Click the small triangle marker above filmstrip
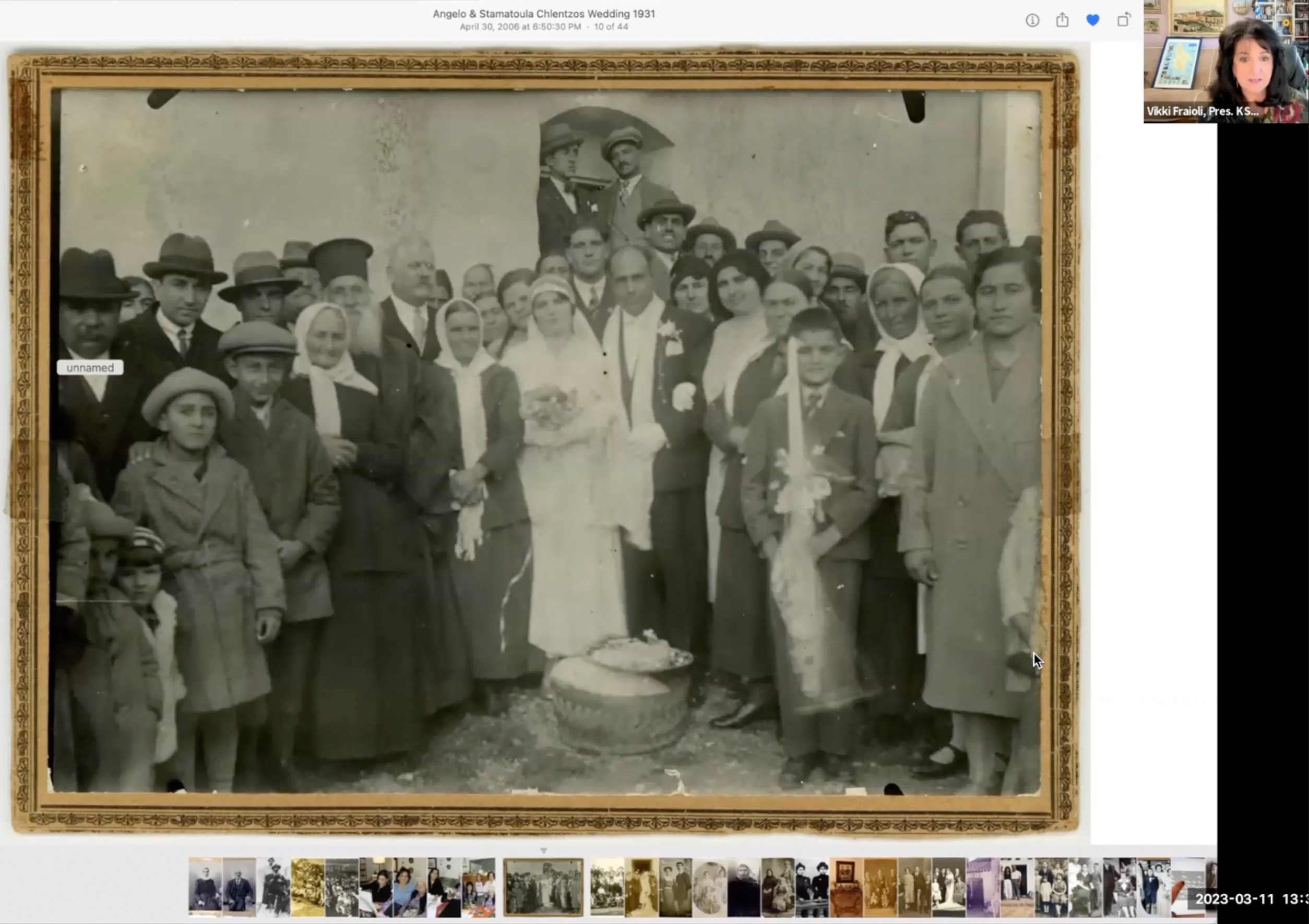Screen dimensions: 1309x924 tap(543, 851)
